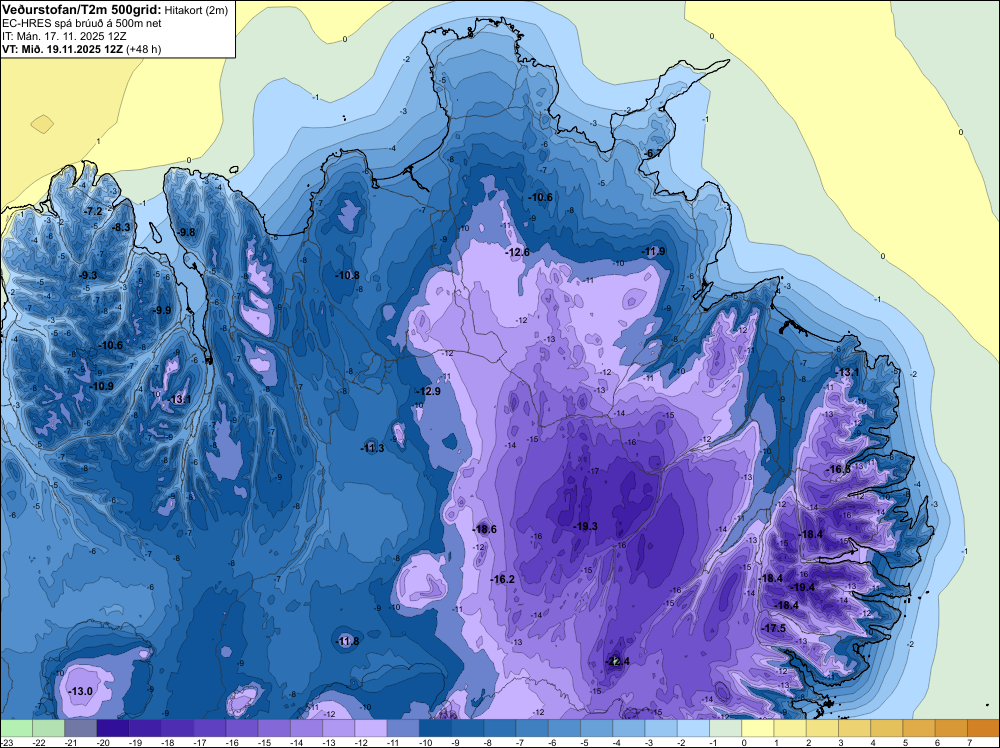1000x748 pixels.
Task: Click the -11.8 temperature label
Action: (348, 641)
